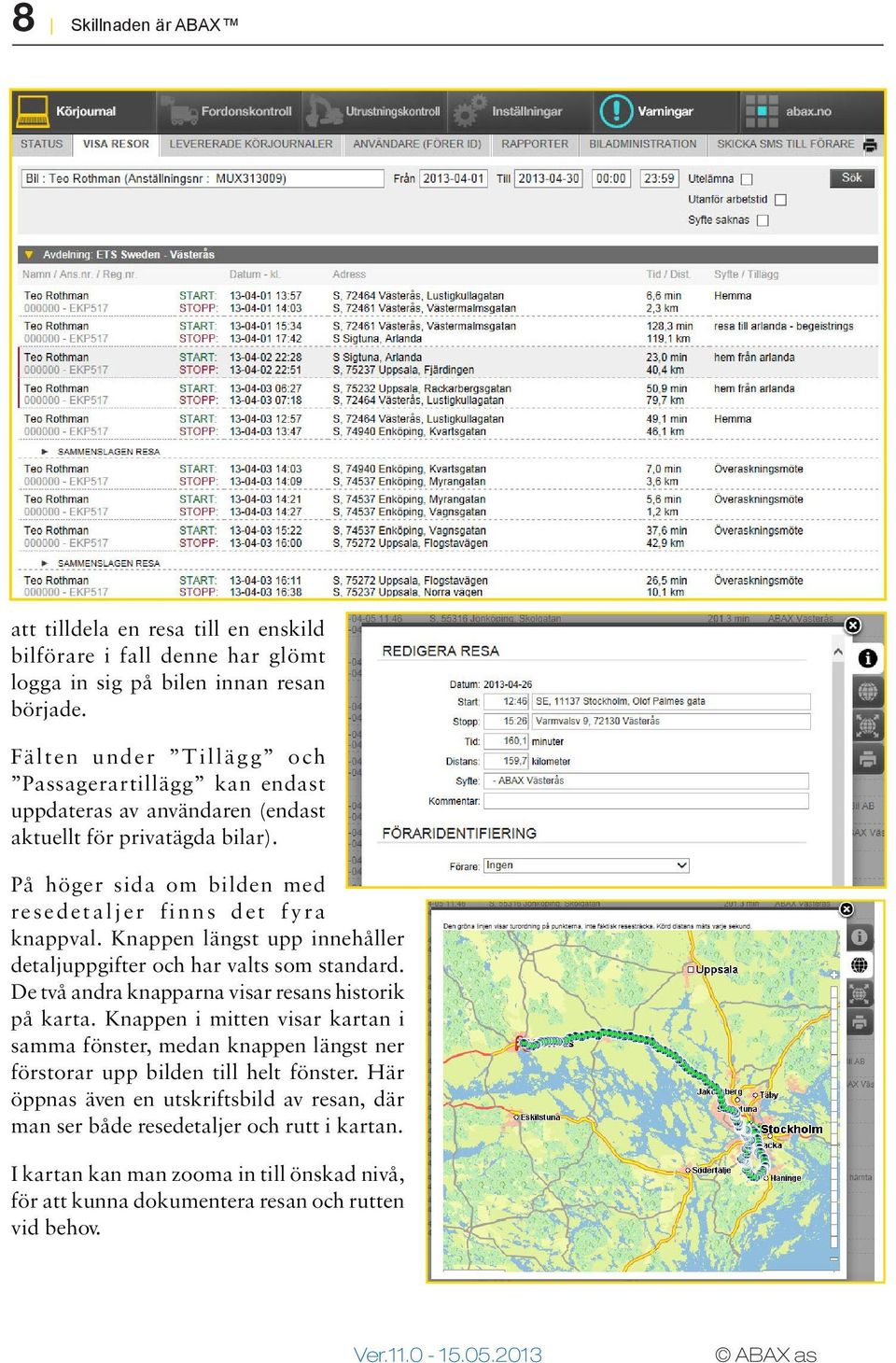Click the empty Kommentar field
Viewport: 896px width, 1363px height.
coord(645,801)
